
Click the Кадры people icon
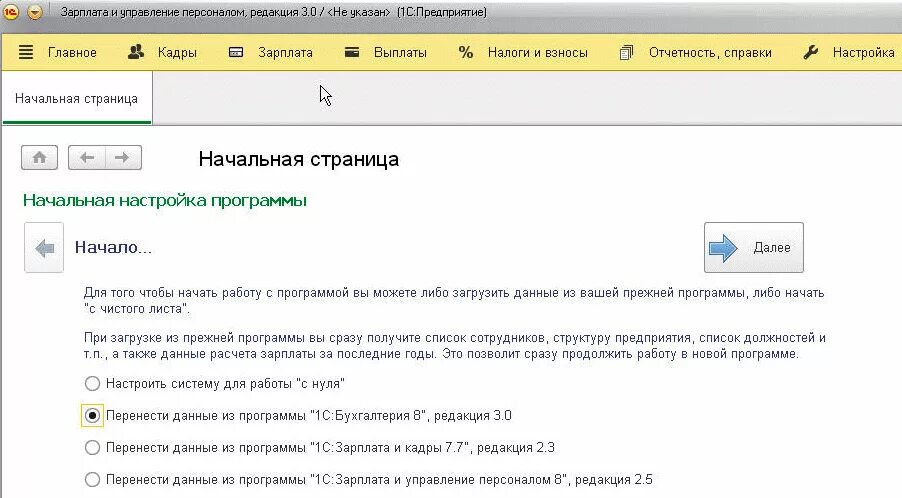(x=136, y=52)
